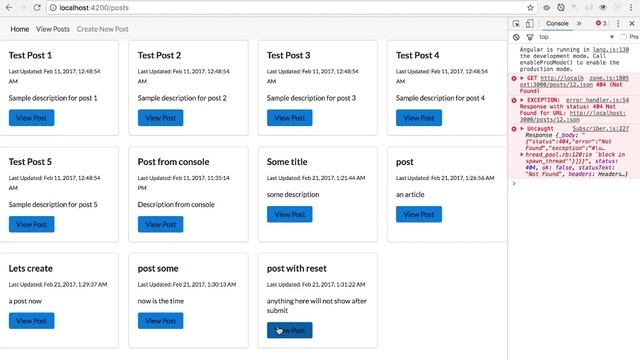Bookmark this page with the star icon
The image size is (640, 360).
point(530,7)
